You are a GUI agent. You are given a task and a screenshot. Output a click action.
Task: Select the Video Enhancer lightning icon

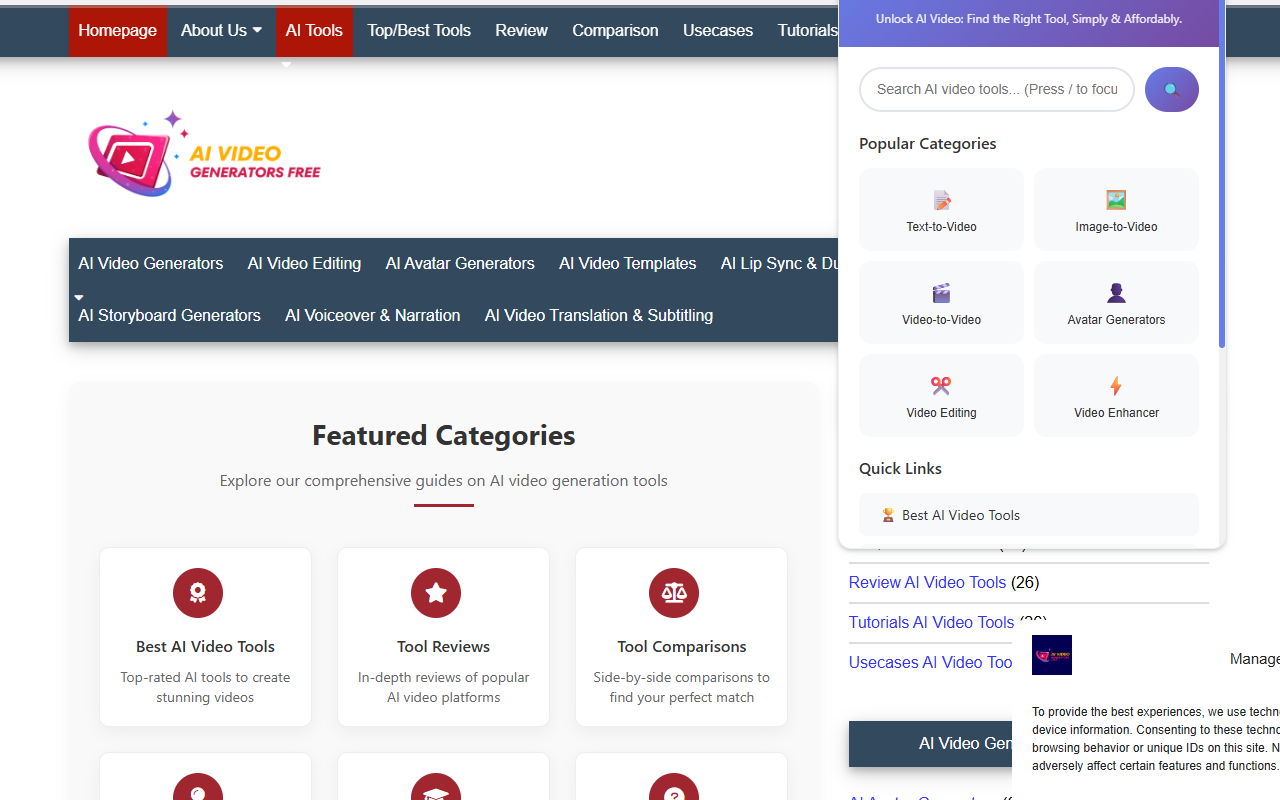1115,385
